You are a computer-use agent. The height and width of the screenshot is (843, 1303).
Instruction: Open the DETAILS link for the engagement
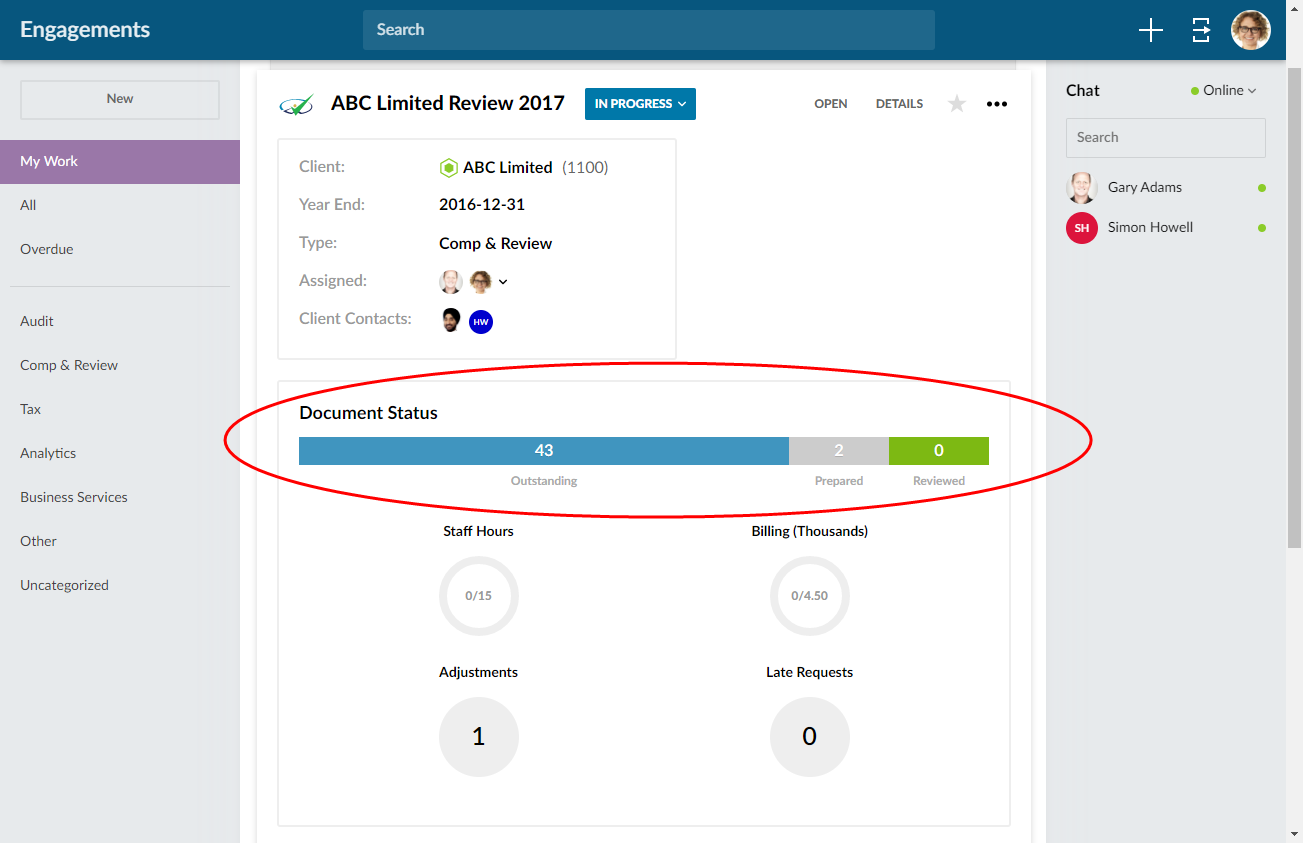[899, 104]
